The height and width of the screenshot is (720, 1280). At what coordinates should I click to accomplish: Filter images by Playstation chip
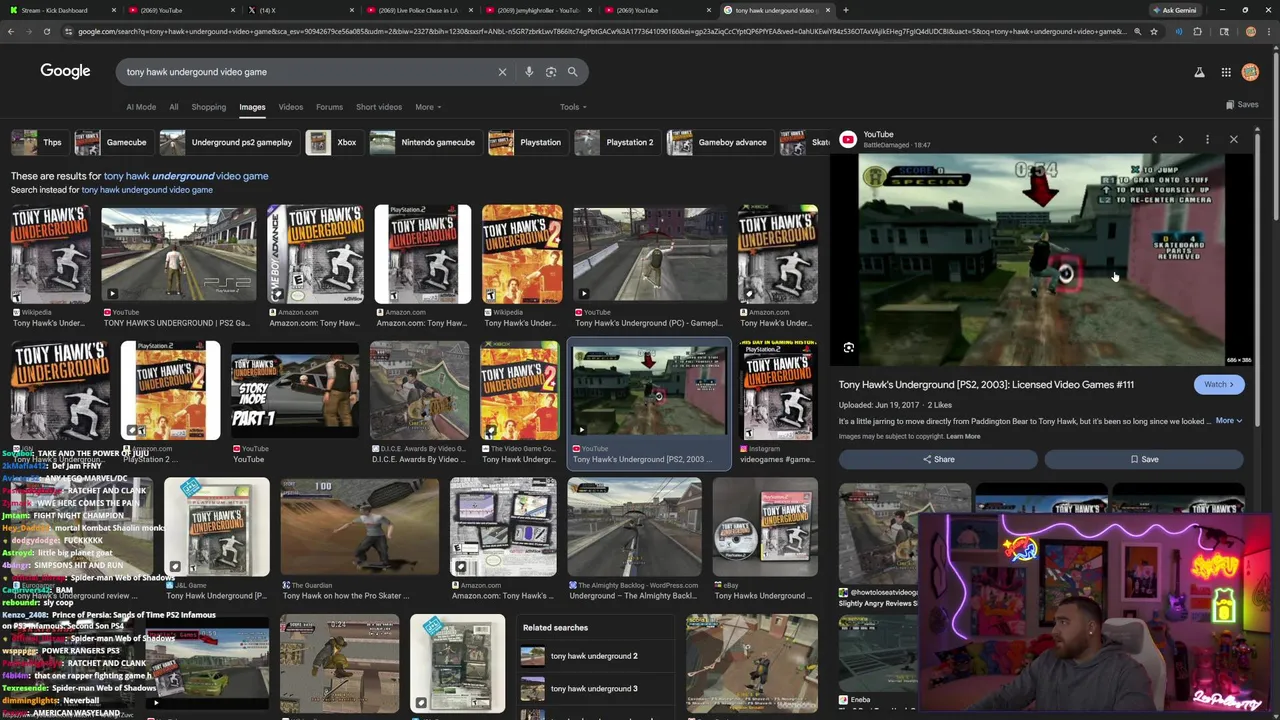[527, 142]
